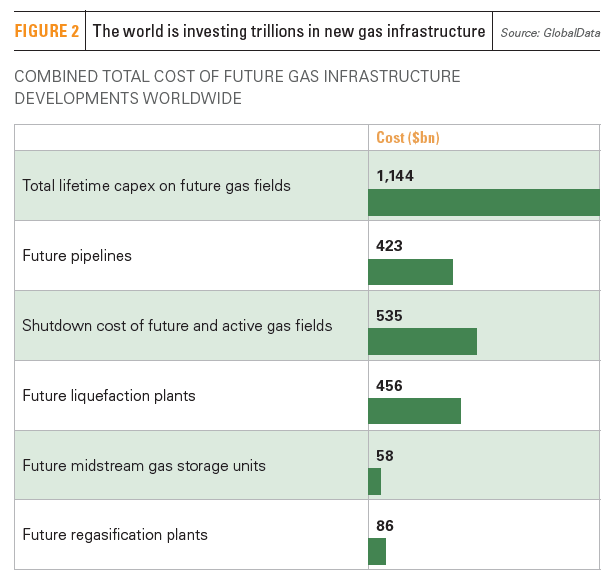Click the figure title about gas infrastructure
The image size is (610, 582).
[289, 32]
